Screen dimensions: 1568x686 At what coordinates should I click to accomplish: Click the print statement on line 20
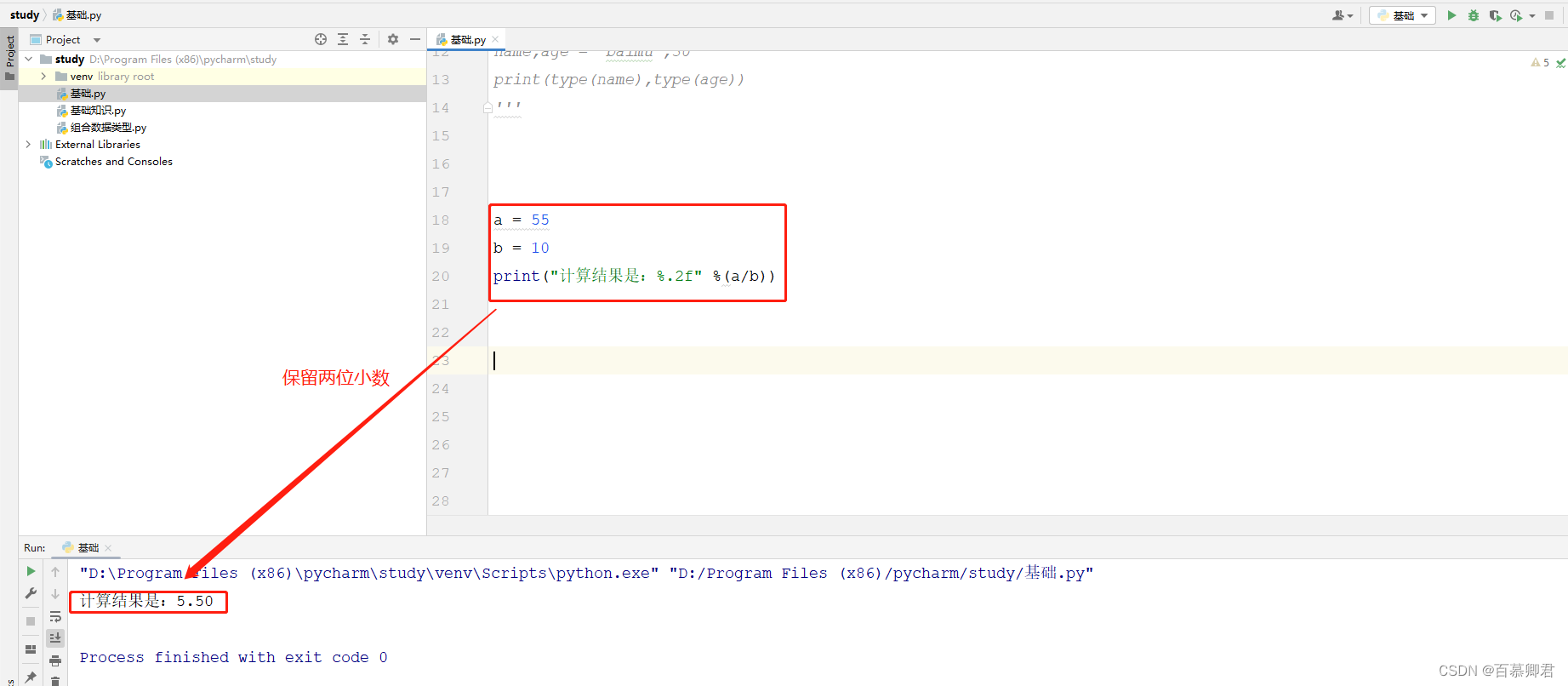[x=635, y=276]
